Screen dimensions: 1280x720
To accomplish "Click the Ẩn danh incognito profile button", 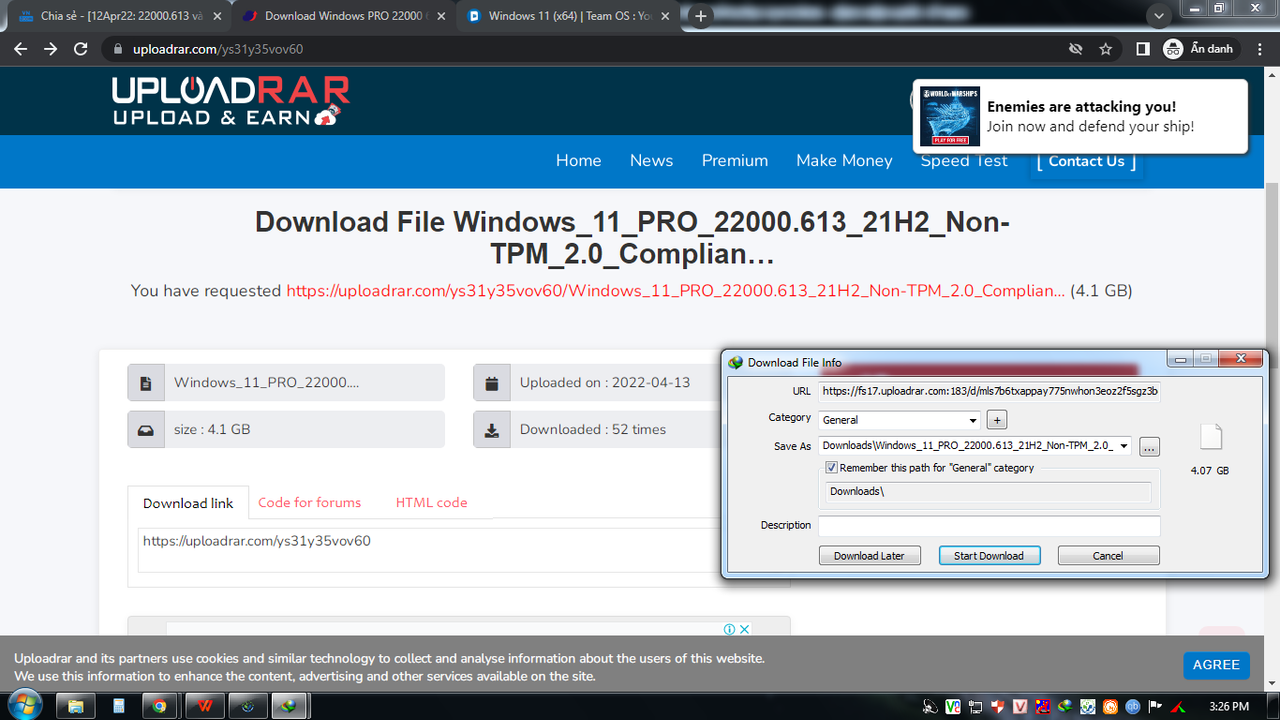I will 1200,49.
